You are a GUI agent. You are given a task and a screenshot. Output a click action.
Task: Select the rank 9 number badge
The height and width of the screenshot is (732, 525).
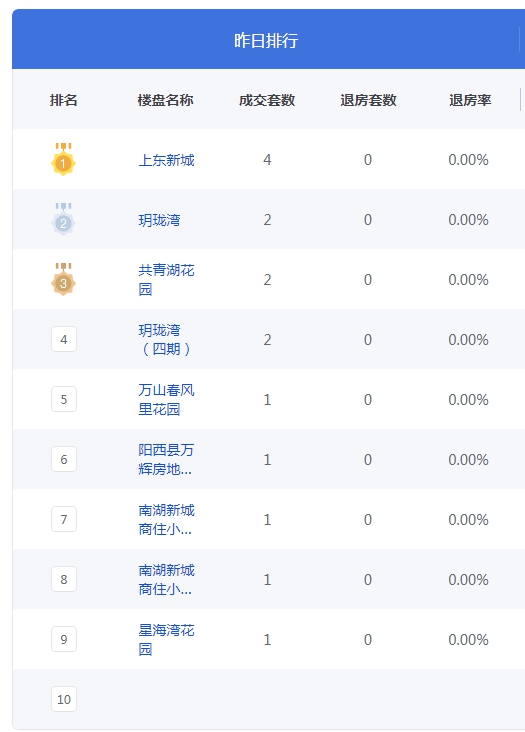click(64, 640)
